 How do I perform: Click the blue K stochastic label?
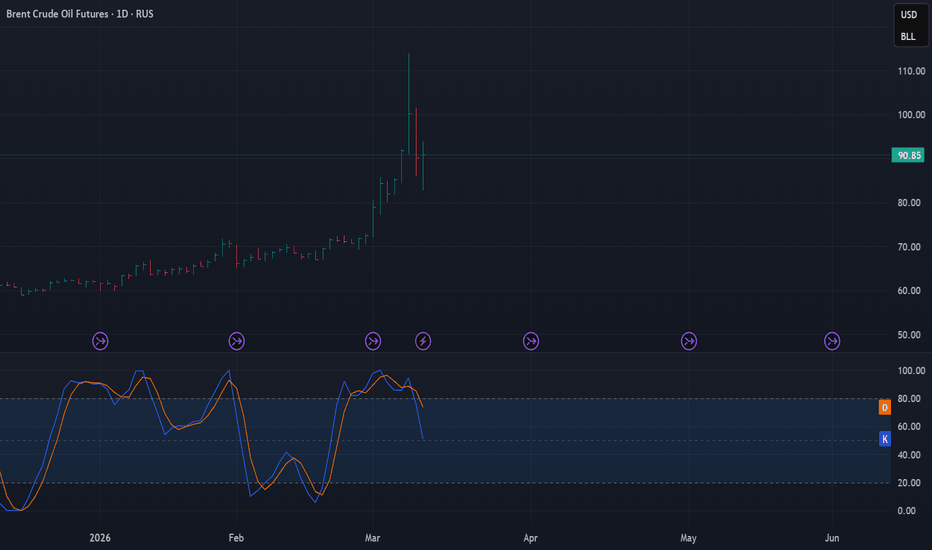tap(884, 439)
